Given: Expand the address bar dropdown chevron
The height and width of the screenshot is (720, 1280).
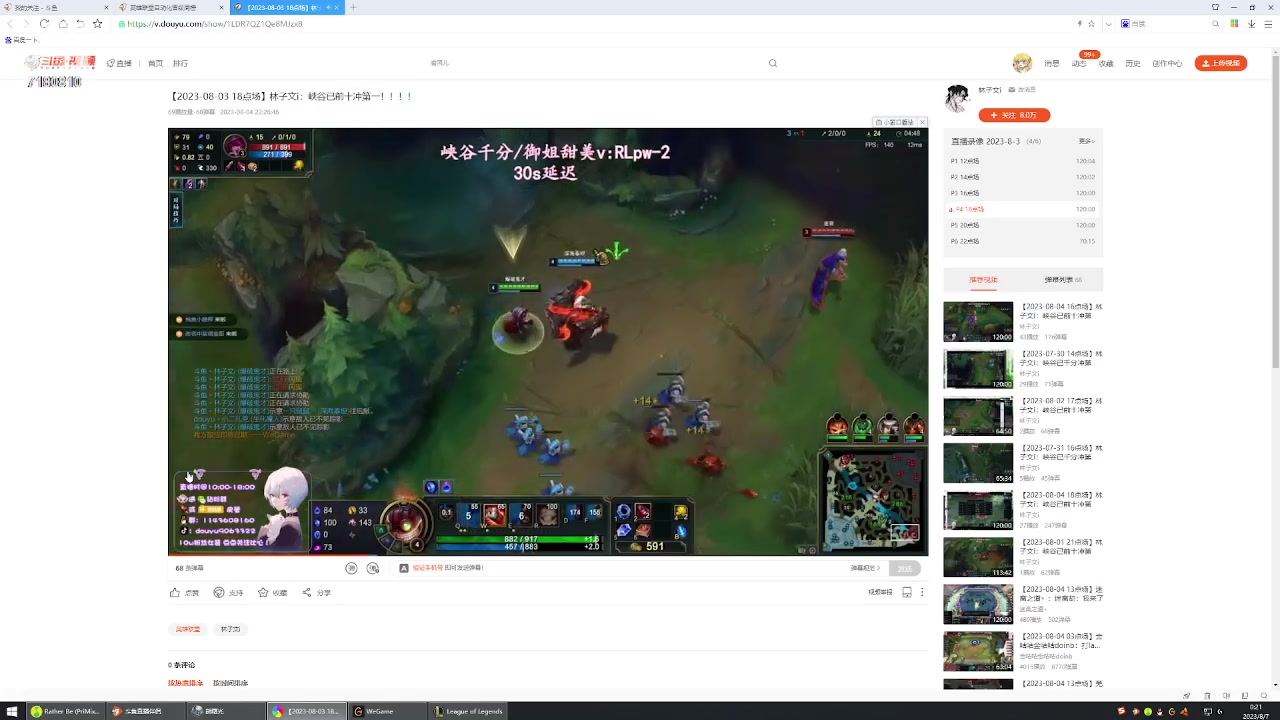Looking at the screenshot, I should coord(1107,23).
